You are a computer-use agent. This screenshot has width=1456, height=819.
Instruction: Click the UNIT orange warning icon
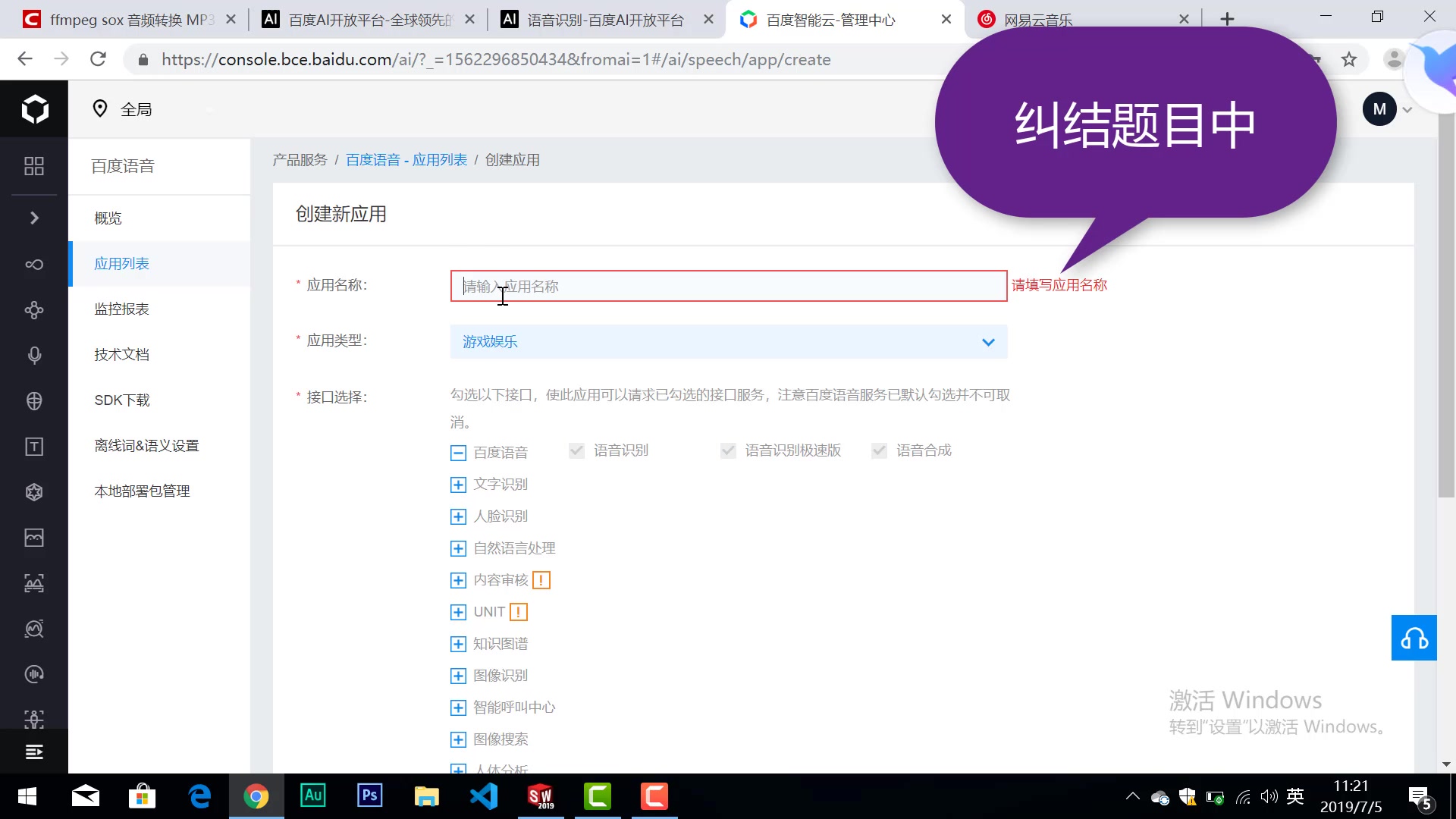point(519,612)
